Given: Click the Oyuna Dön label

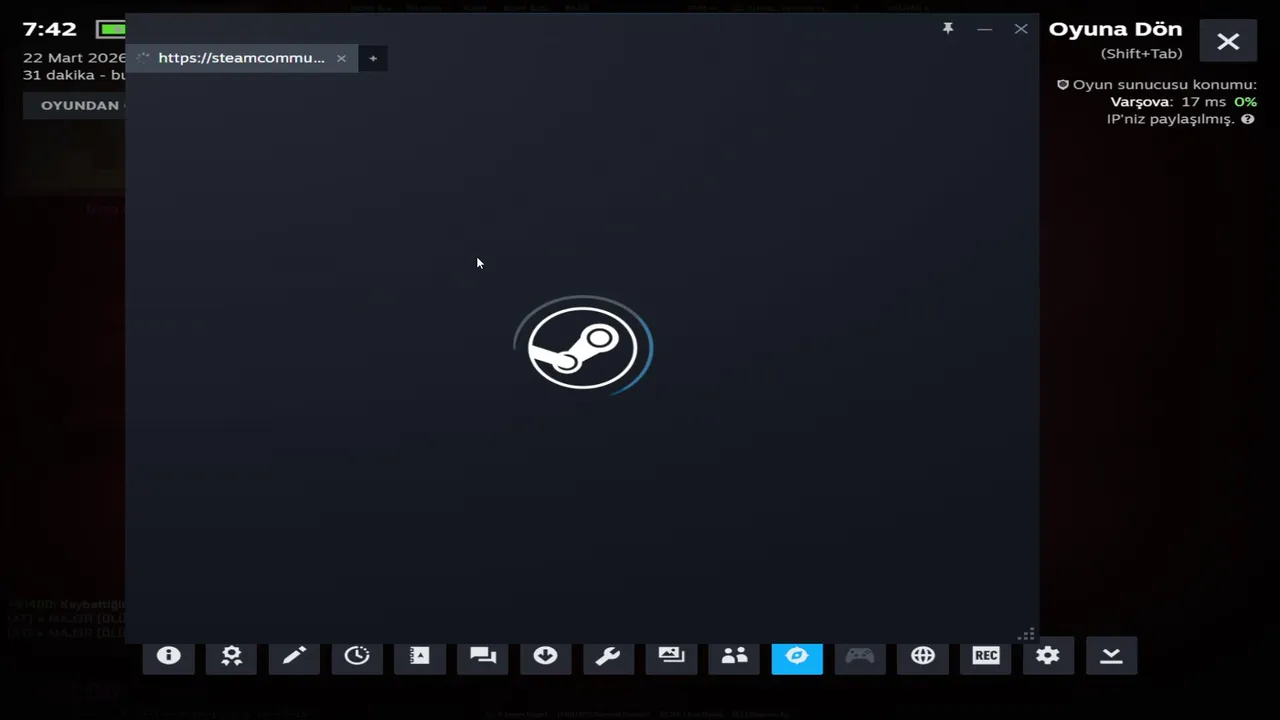Looking at the screenshot, I should [1115, 30].
